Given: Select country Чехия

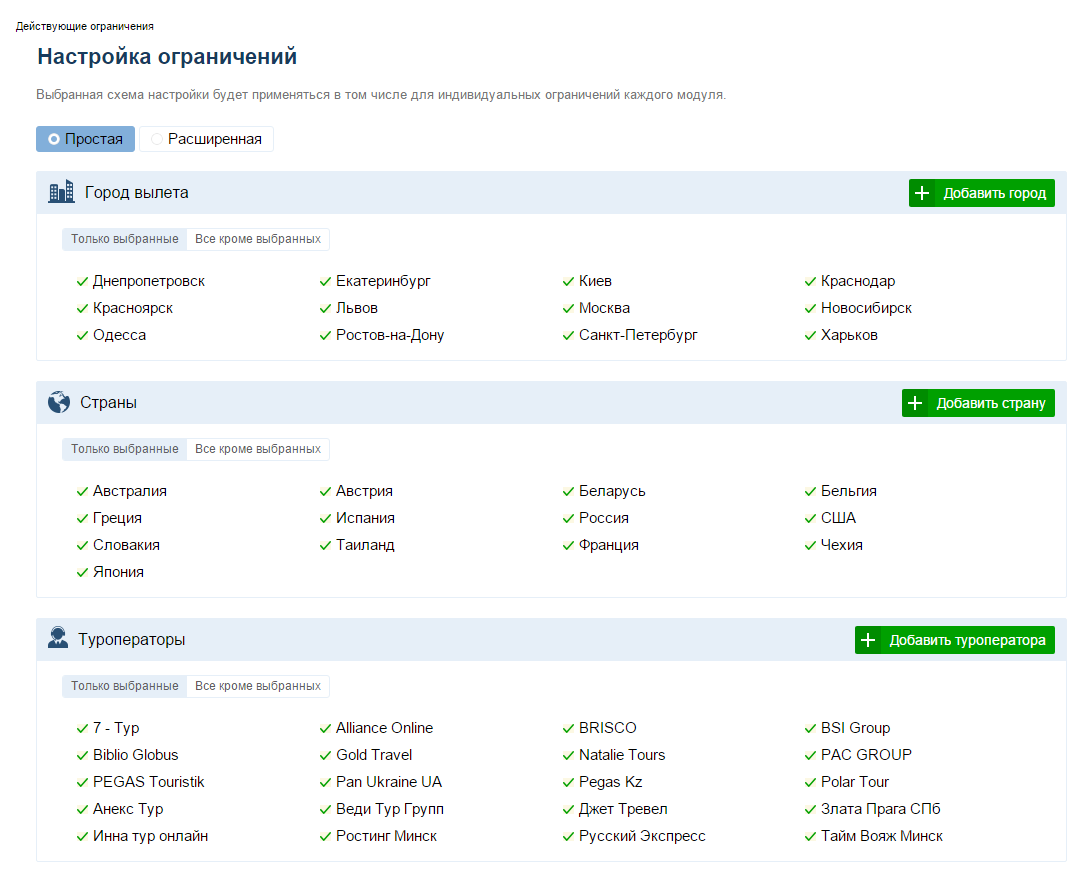Looking at the screenshot, I should pos(841,545).
